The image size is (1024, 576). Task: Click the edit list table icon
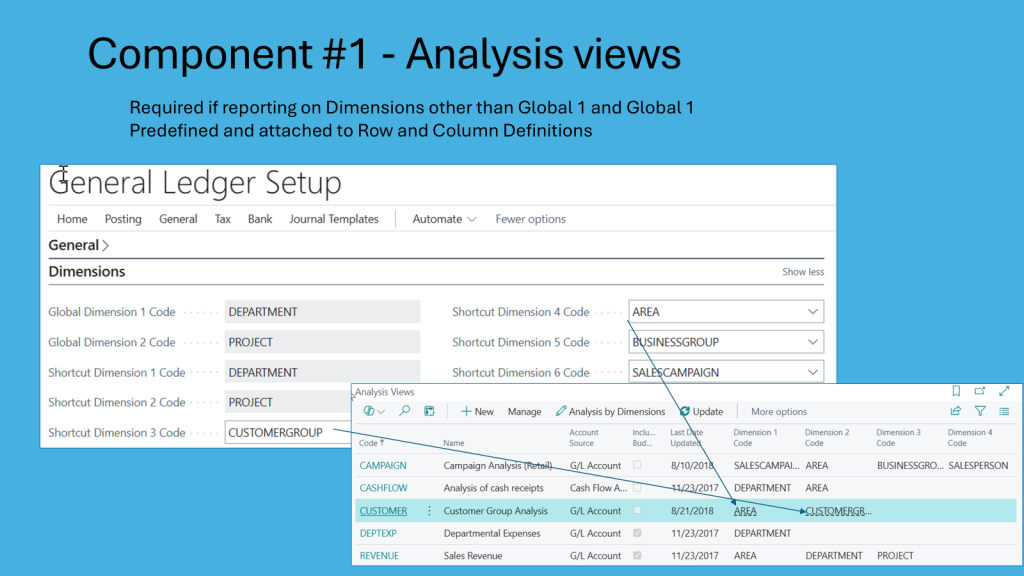coord(429,411)
